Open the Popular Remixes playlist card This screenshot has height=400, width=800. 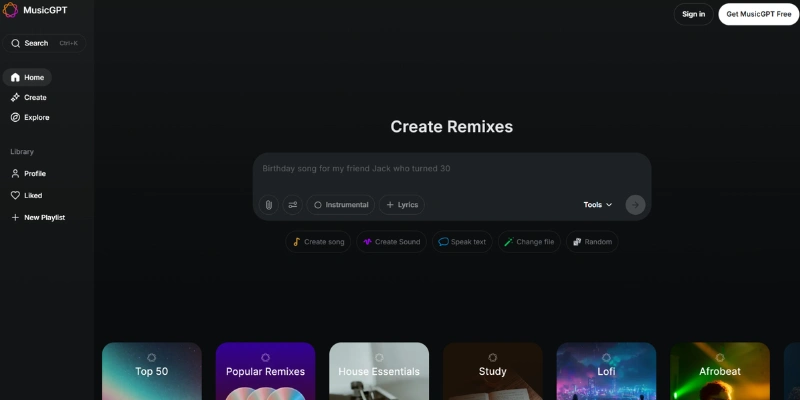click(x=265, y=371)
